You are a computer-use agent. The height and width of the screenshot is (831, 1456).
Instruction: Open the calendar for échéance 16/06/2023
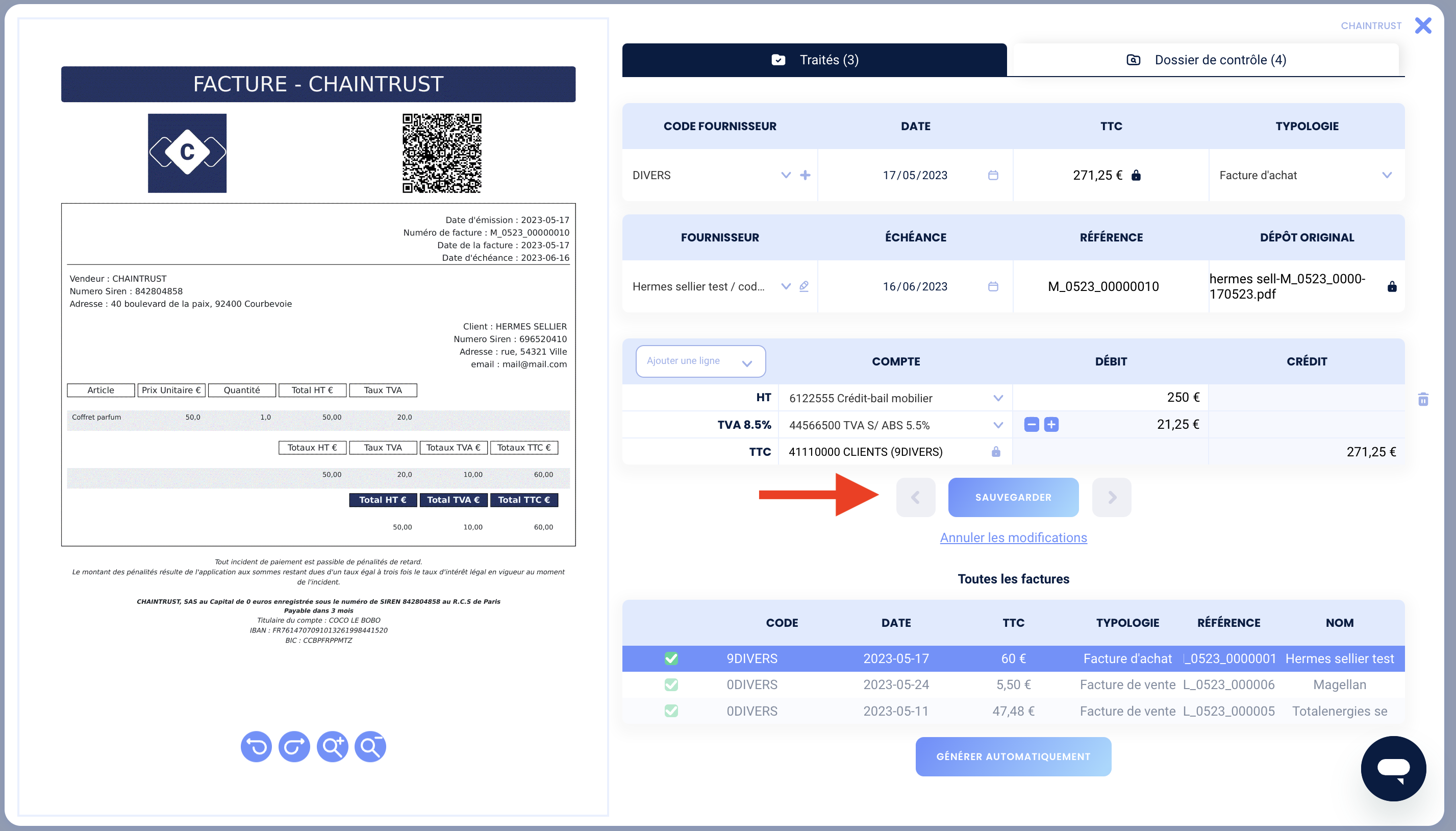click(993, 286)
